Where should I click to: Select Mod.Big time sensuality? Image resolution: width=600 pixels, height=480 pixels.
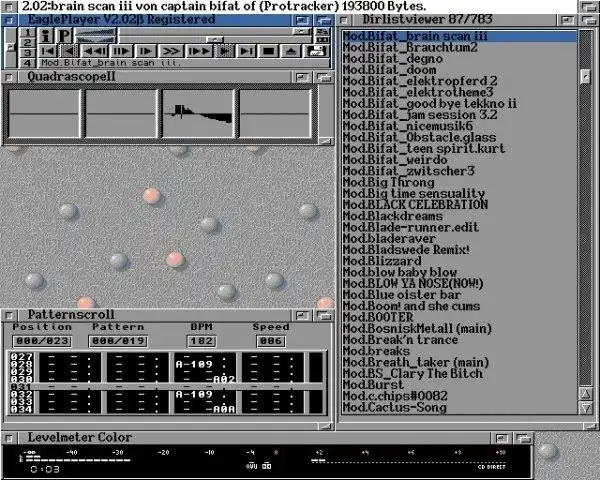pyautogui.click(x=459, y=193)
